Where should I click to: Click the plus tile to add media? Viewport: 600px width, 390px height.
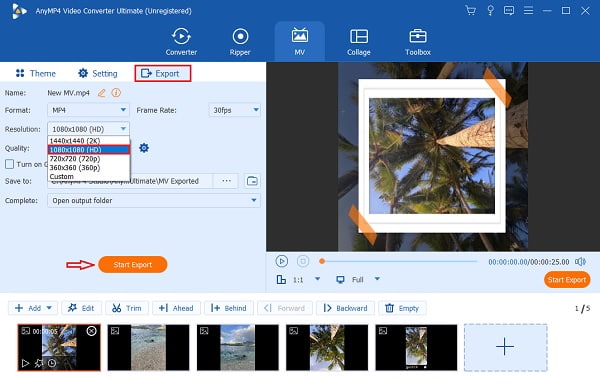[505, 348]
